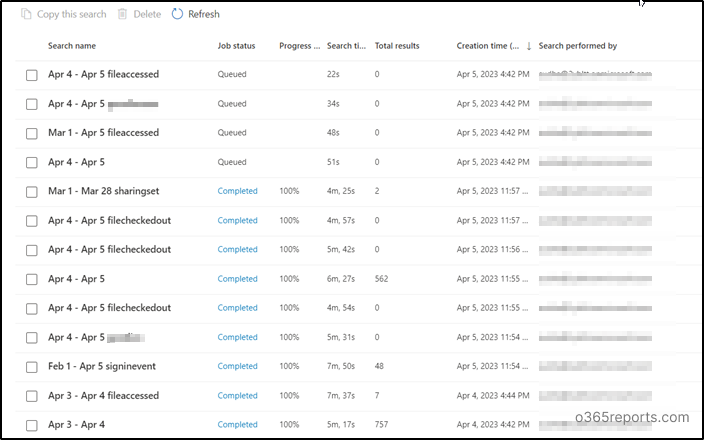Screen dimensions: 704x440
Task: Click the Copy this search icon
Action: 26,14
